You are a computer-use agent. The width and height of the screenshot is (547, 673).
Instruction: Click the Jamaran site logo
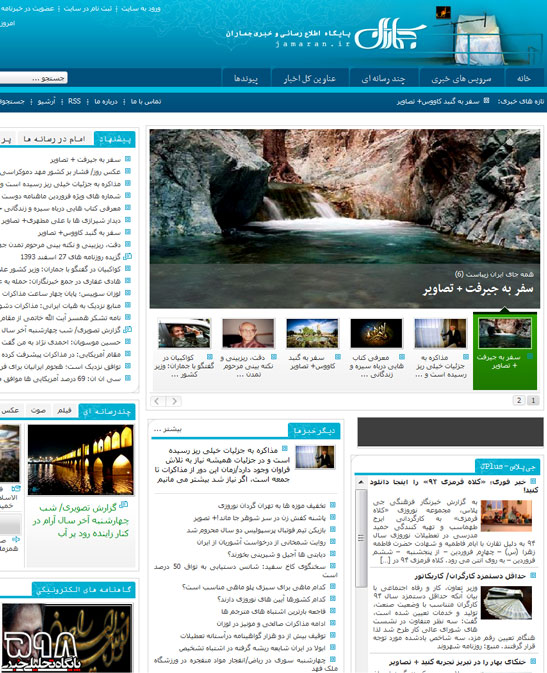[x=390, y=33]
